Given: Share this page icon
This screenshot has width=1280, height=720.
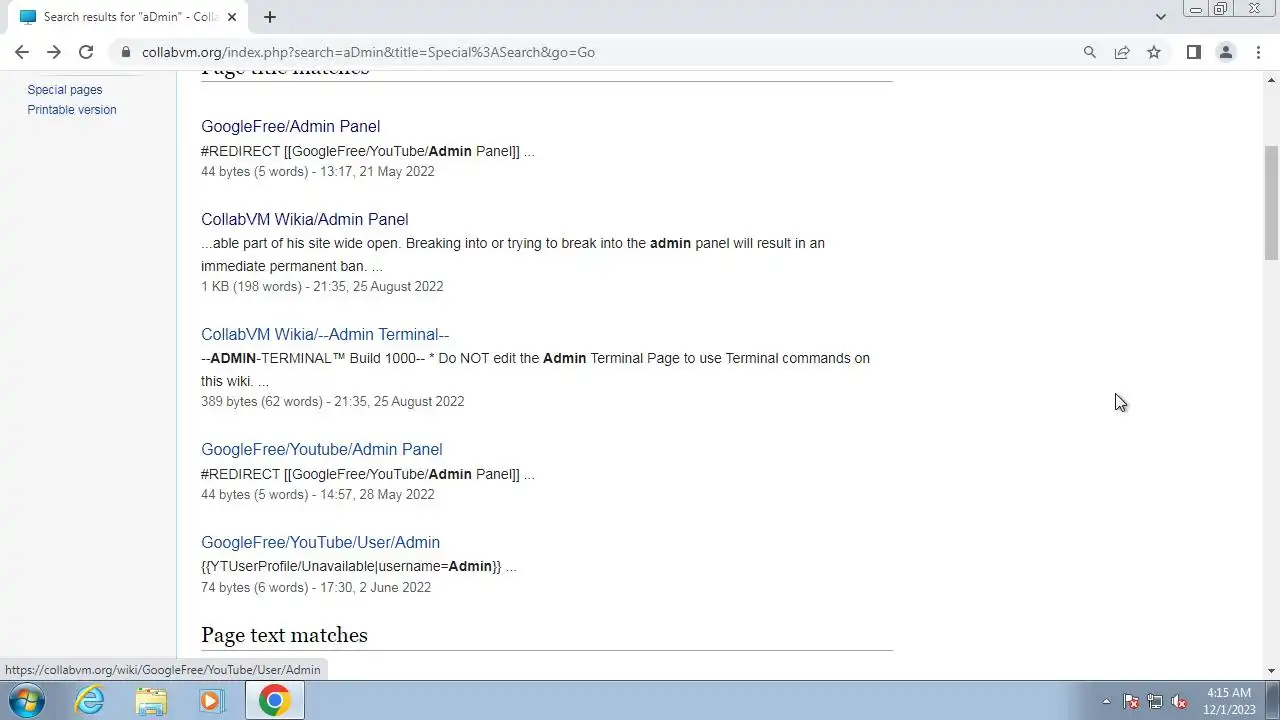Looking at the screenshot, I should pos(1122,52).
